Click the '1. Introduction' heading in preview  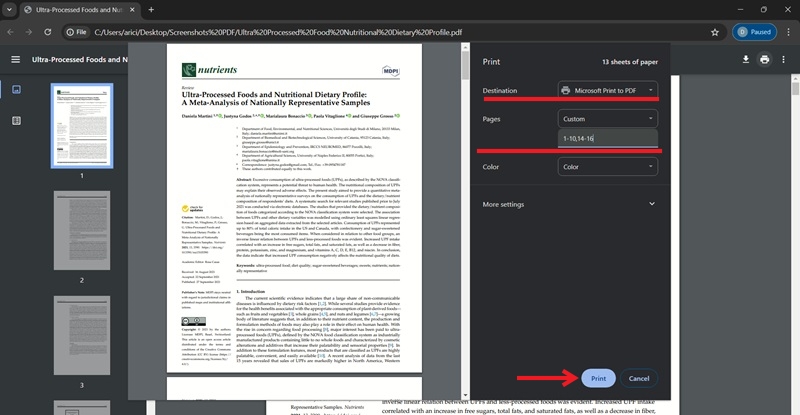point(251,291)
